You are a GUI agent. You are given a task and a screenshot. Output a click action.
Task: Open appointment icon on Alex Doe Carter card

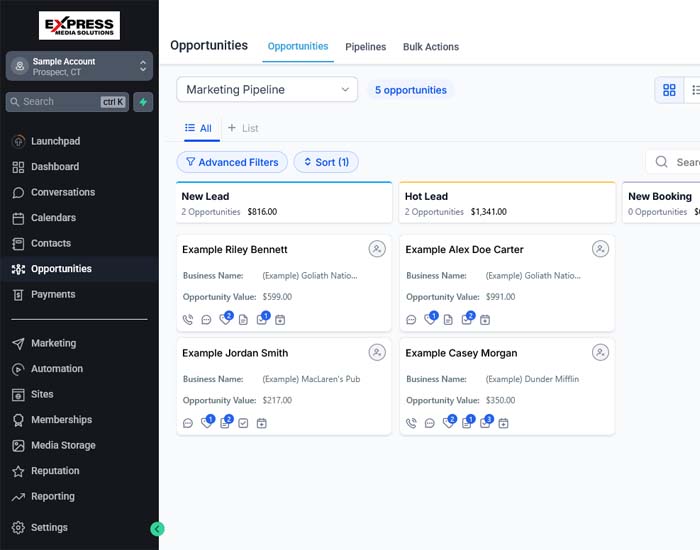(x=485, y=320)
